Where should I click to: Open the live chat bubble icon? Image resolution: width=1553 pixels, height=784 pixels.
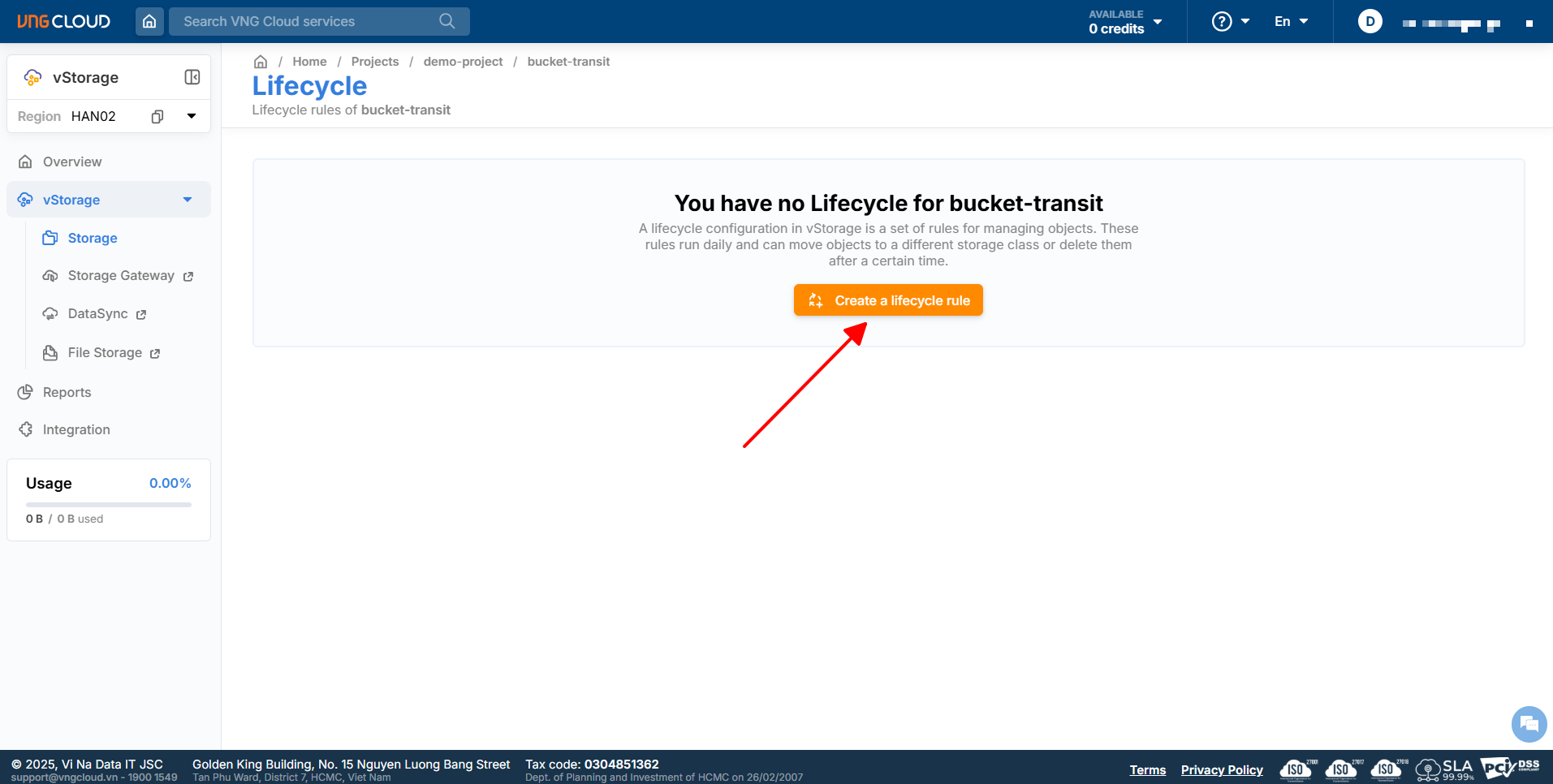coord(1529,723)
